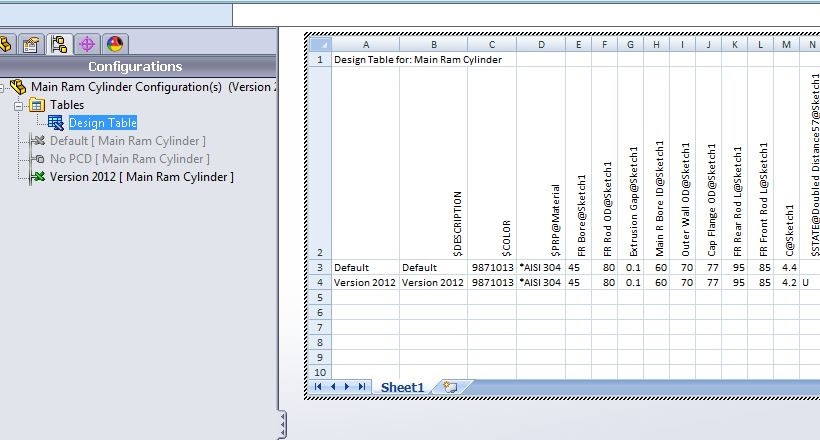Viewport: 820px width, 440px height.
Task: Select the Sheet1 tab
Action: pyautogui.click(x=402, y=387)
